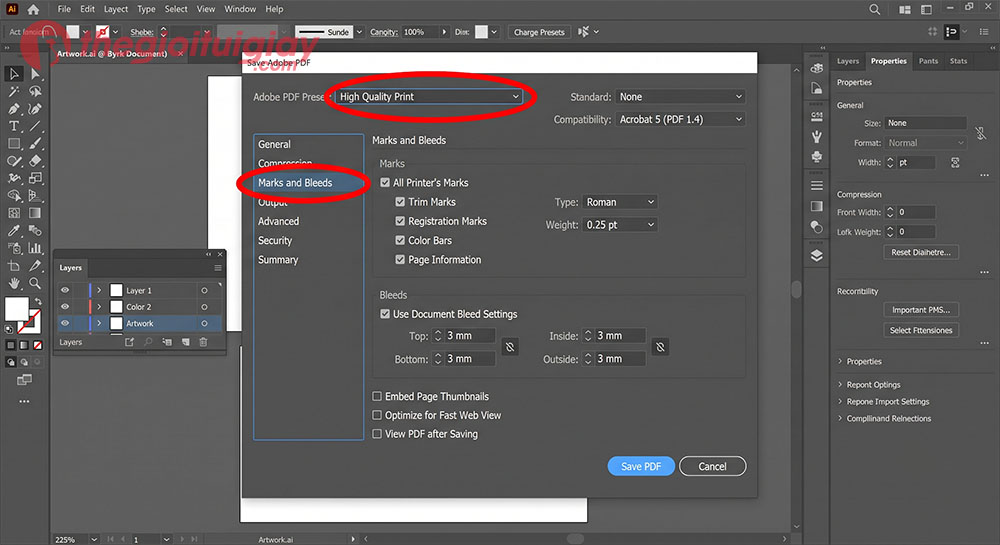
Task: Enable Optimize for Fast Web View
Action: 377,415
